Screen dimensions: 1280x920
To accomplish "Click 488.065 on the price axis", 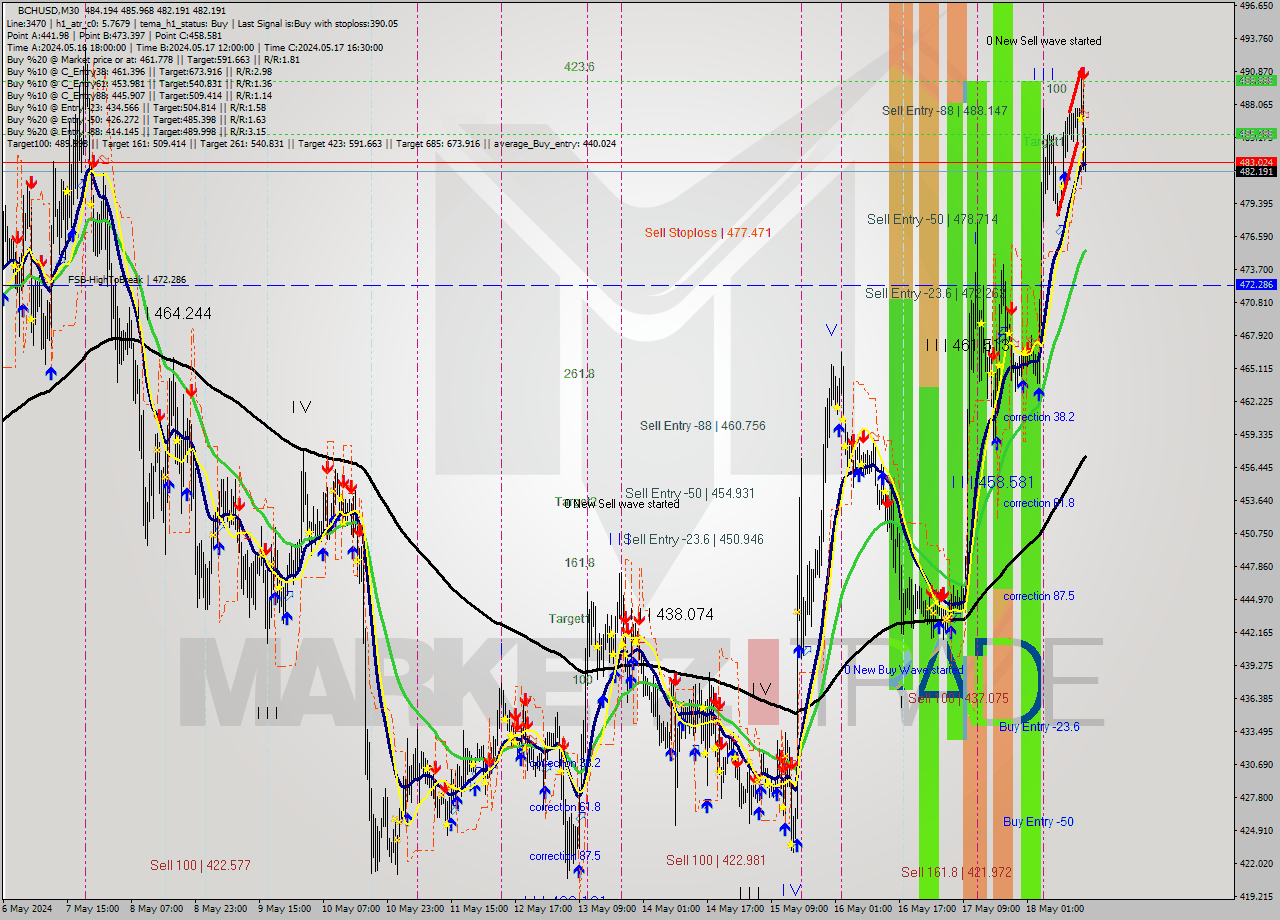I will (x=1257, y=104).
